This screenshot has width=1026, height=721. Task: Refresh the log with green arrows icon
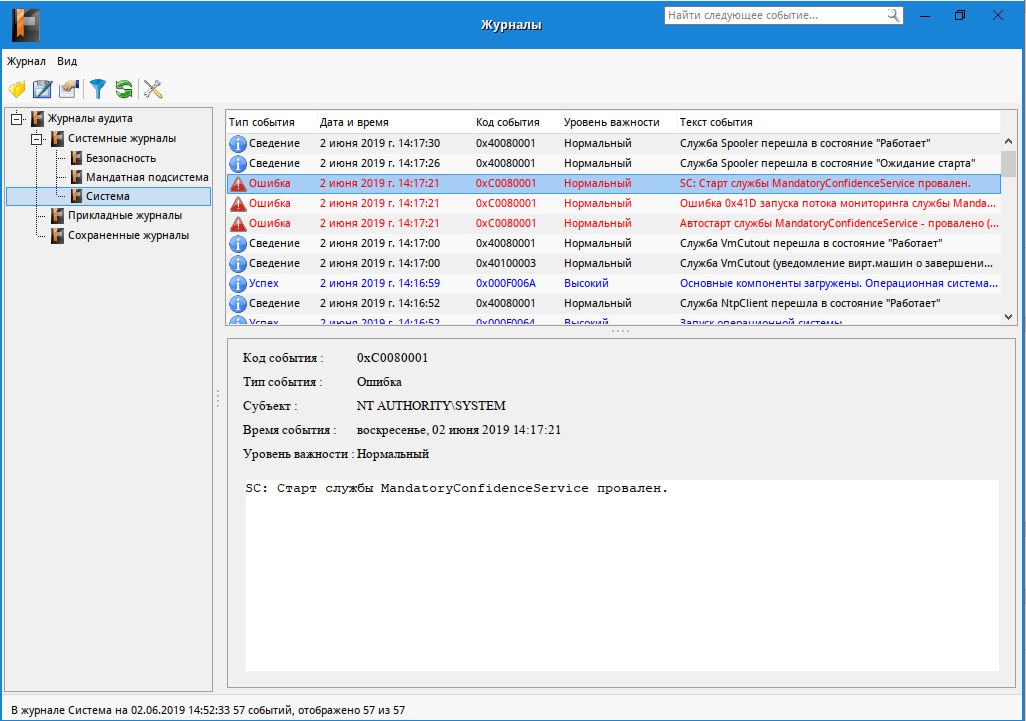tap(124, 89)
